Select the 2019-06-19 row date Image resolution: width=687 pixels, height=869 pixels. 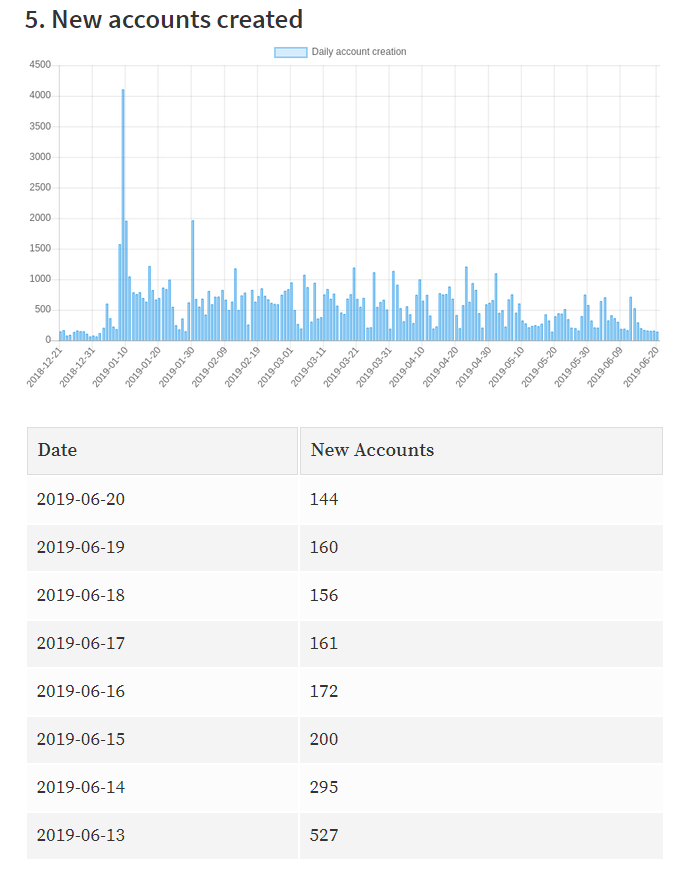(81, 547)
